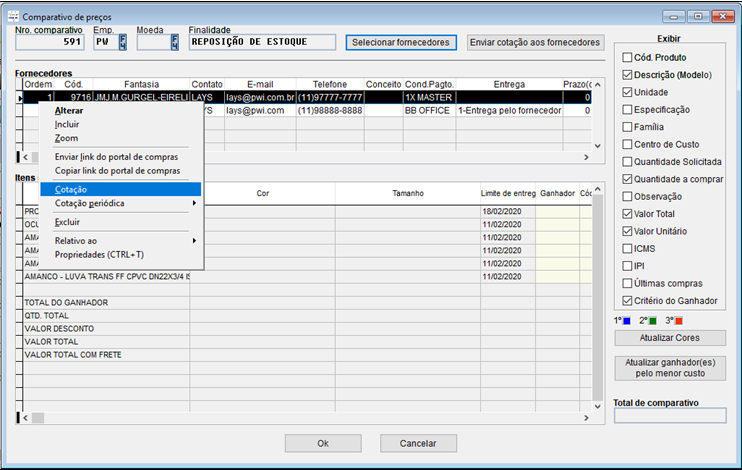Click the F4 lookup icon beside Moeda field
The image size is (742, 470).
[x=175, y=42]
